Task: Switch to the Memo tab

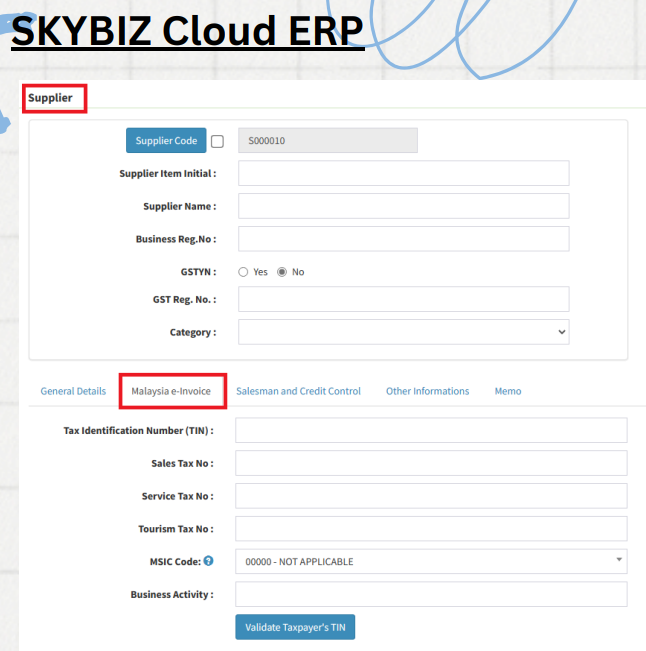Action: point(507,391)
